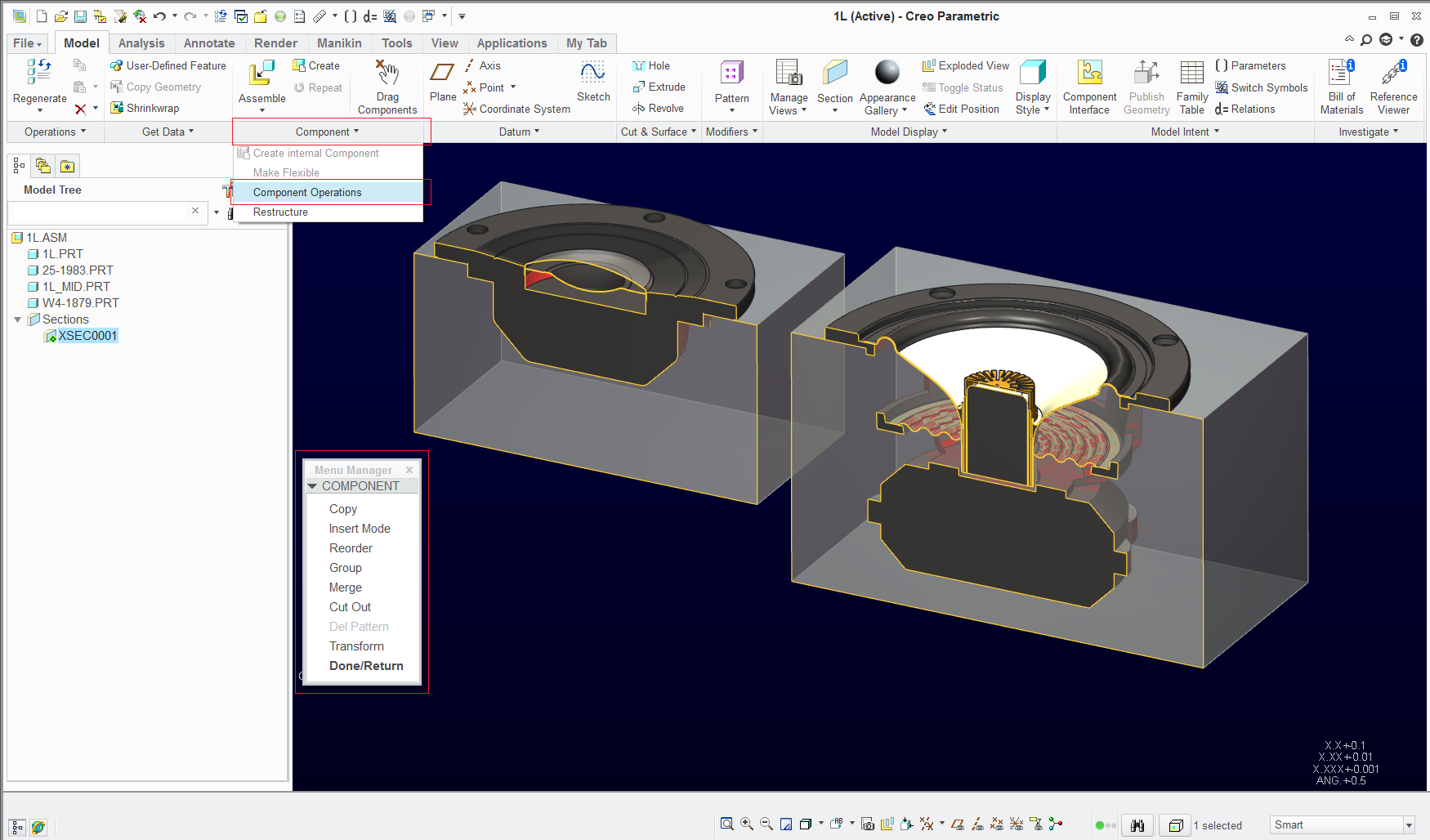1430x840 pixels.
Task: Click the Undo arrow
Action: (159, 16)
